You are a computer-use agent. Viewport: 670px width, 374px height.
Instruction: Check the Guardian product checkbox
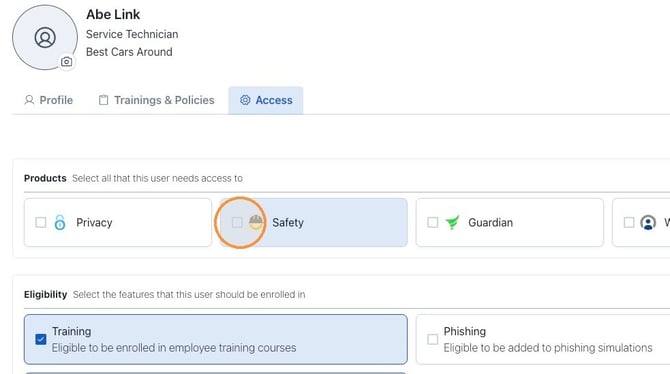(x=433, y=222)
